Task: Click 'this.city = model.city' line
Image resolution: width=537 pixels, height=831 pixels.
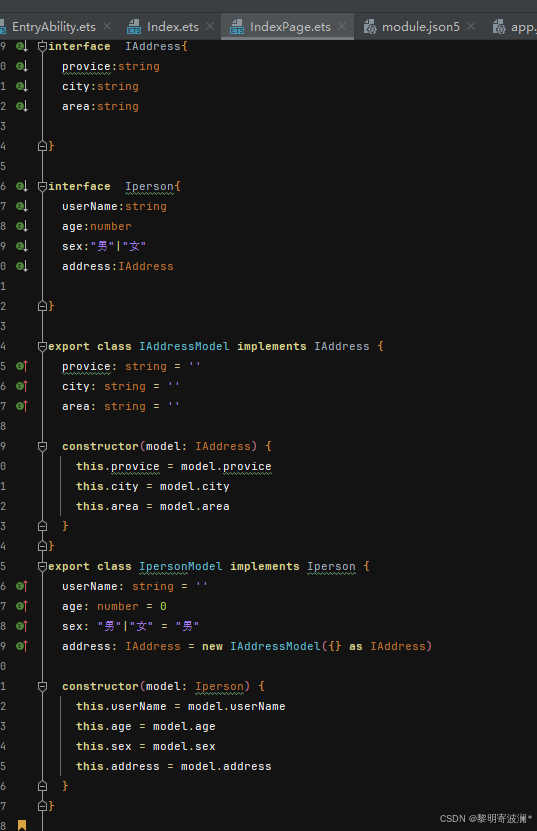Action: coord(153,487)
